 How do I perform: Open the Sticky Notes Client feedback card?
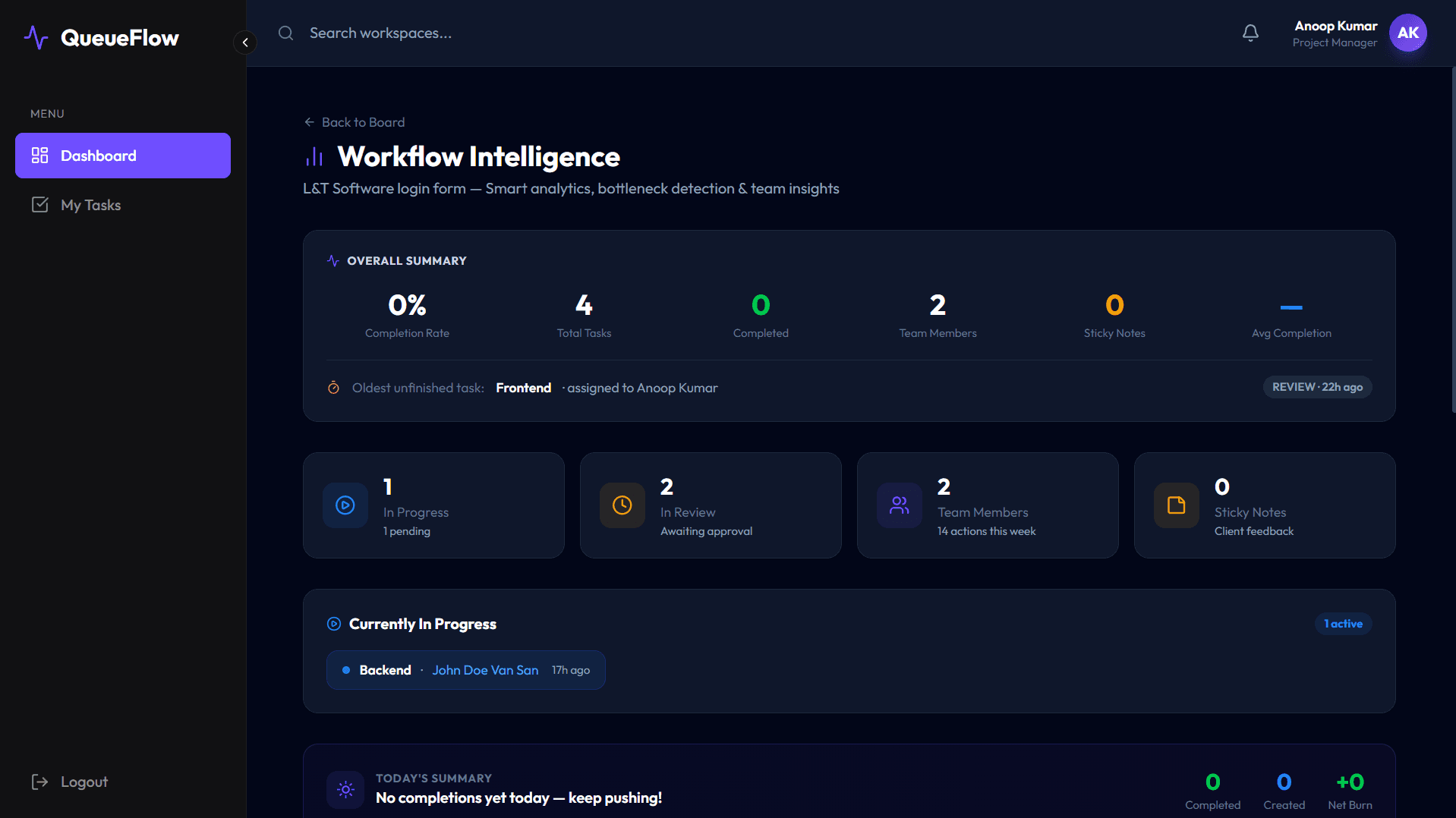click(x=1265, y=505)
